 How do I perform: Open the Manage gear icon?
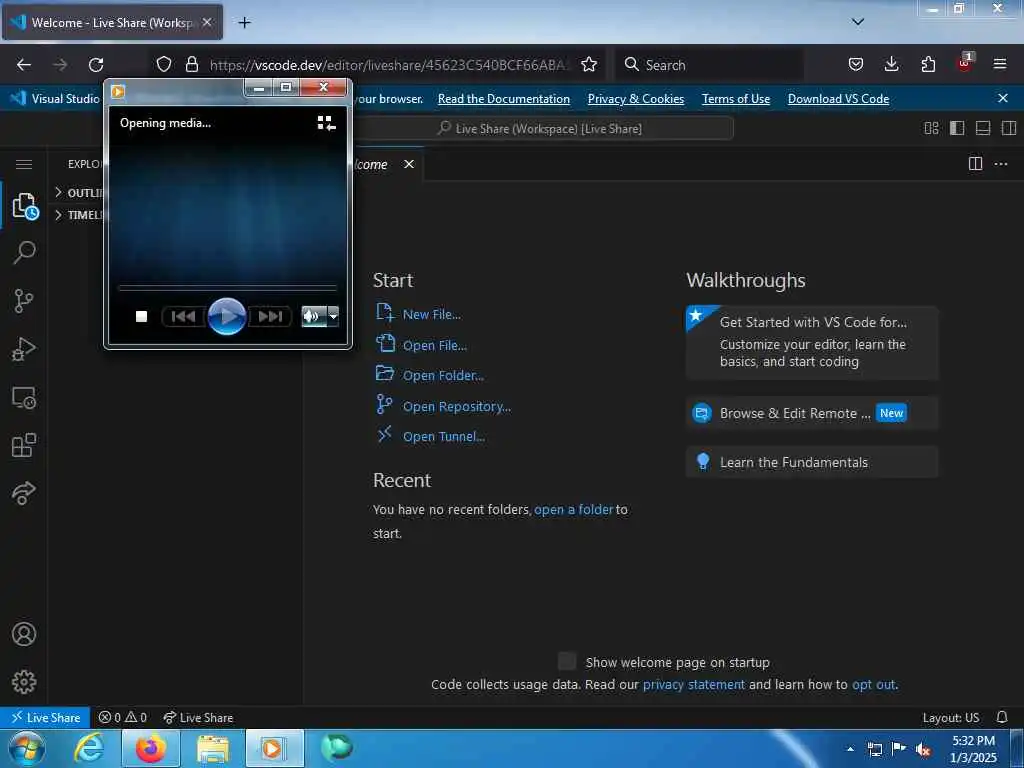tap(24, 682)
